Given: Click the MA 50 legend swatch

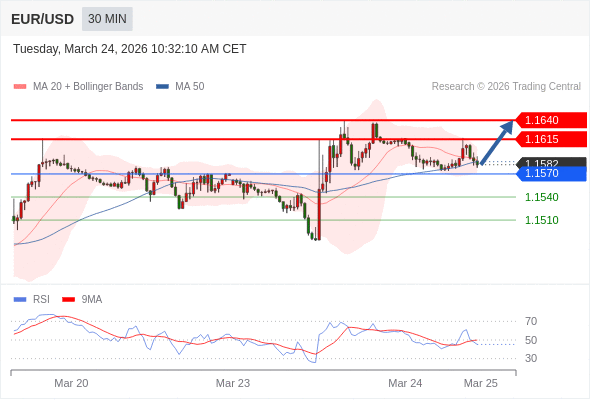Looking at the screenshot, I should click(163, 87).
